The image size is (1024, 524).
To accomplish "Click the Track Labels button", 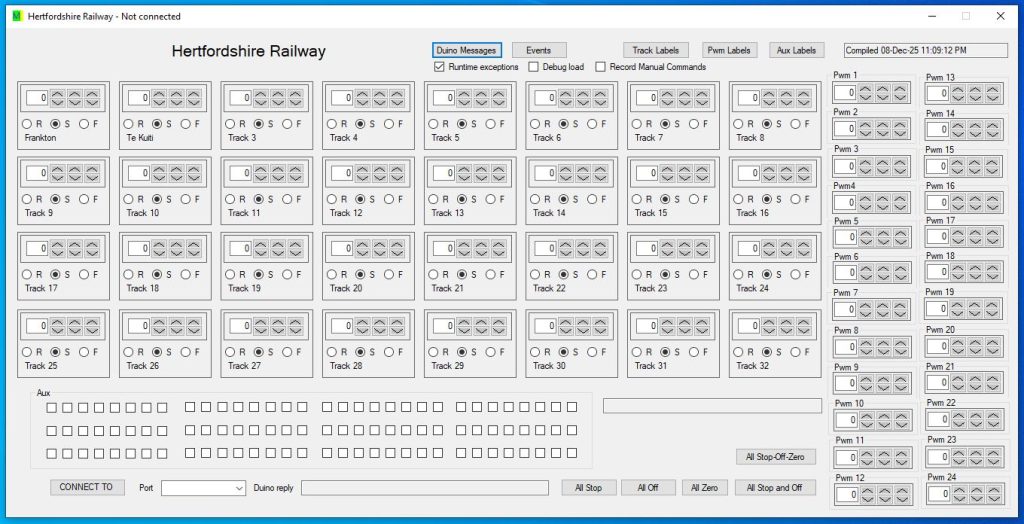I will (x=656, y=50).
